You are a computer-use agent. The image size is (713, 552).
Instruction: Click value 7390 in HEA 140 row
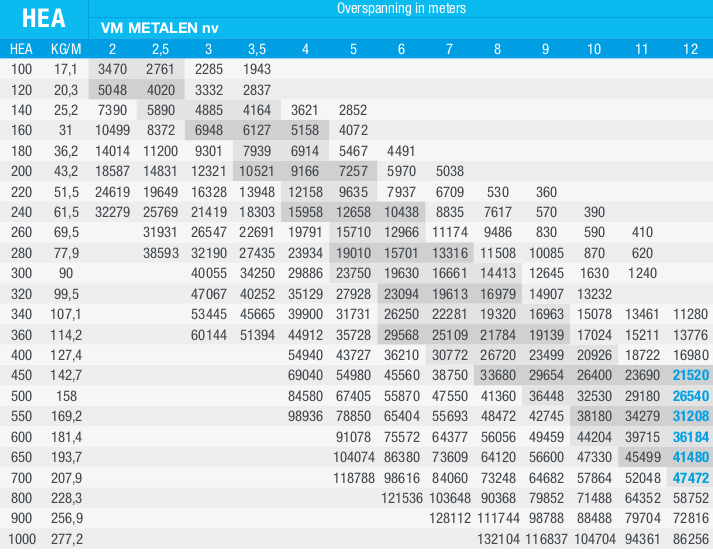[112, 110]
